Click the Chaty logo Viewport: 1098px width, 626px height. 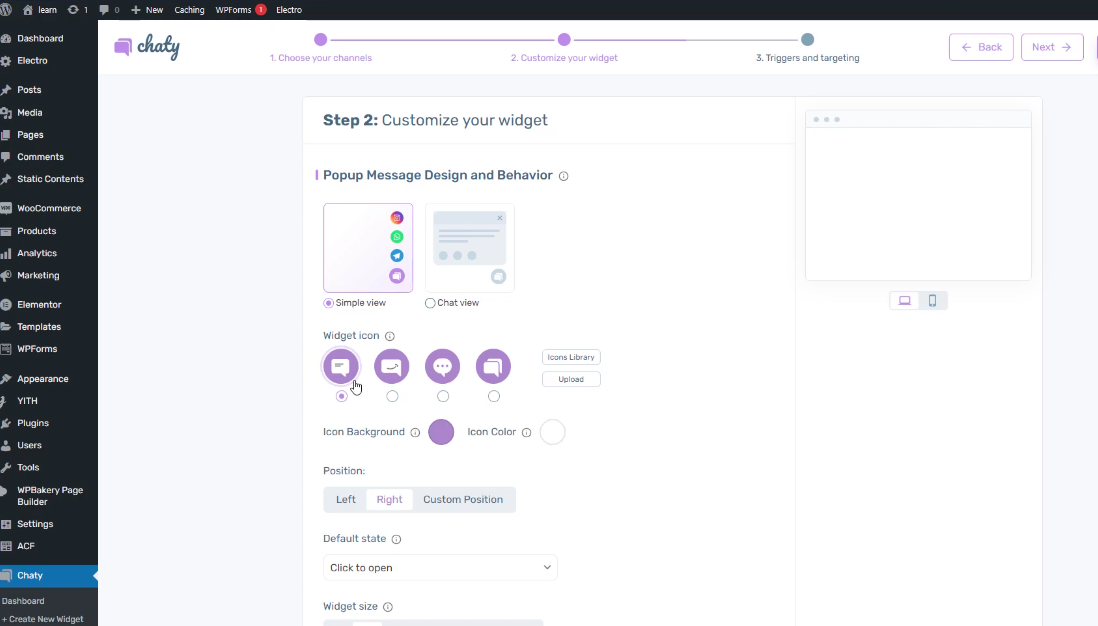tap(147, 47)
